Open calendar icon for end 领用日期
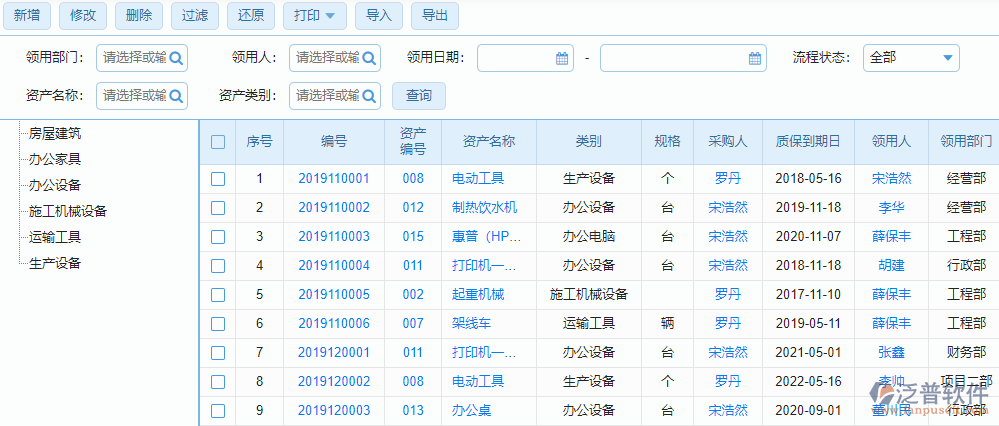Viewport: 999px width, 426px height. pyautogui.click(x=755, y=58)
